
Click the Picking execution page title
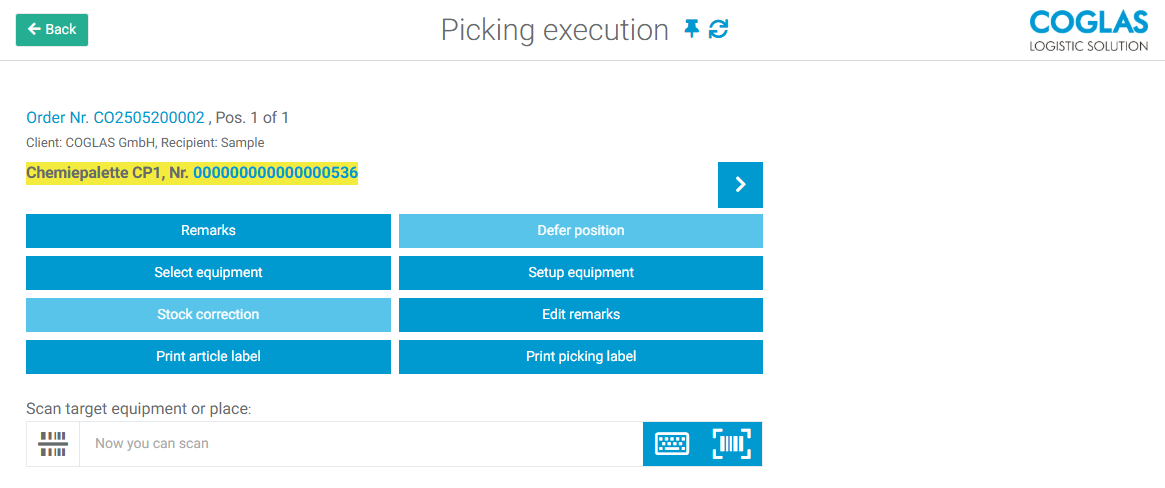[x=554, y=30]
